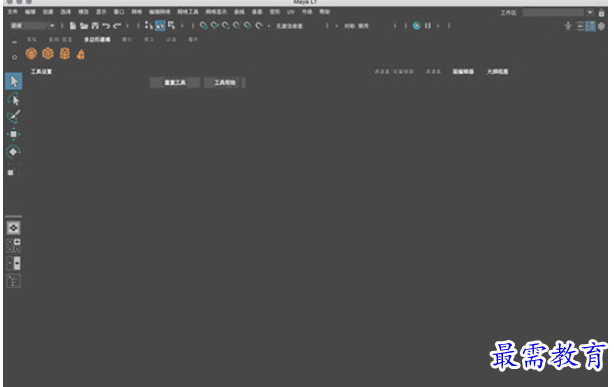Select the arrow Select tool
Screen dimensions: 614x387
click(14, 81)
